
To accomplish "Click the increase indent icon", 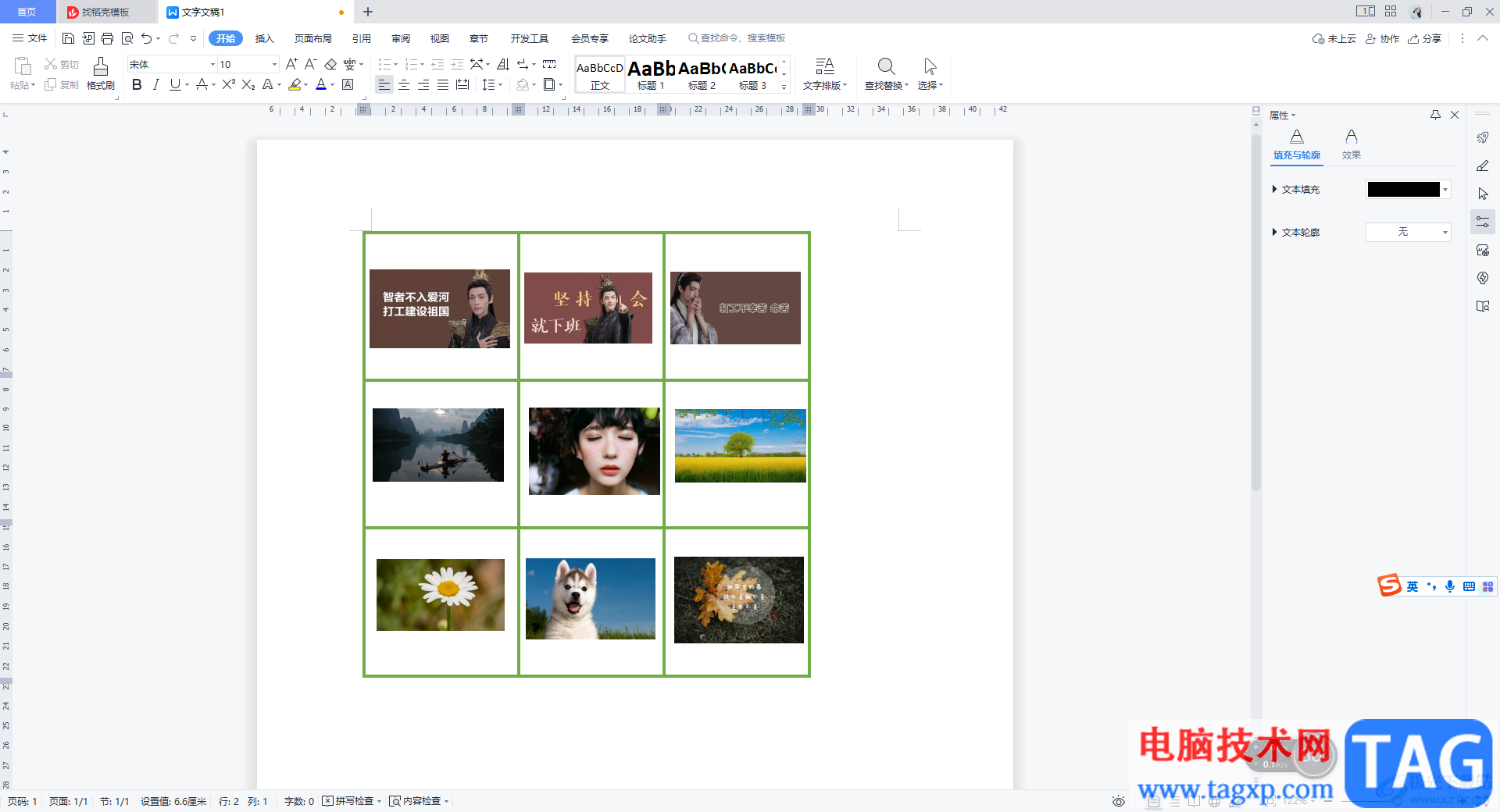I will pyautogui.click(x=457, y=64).
